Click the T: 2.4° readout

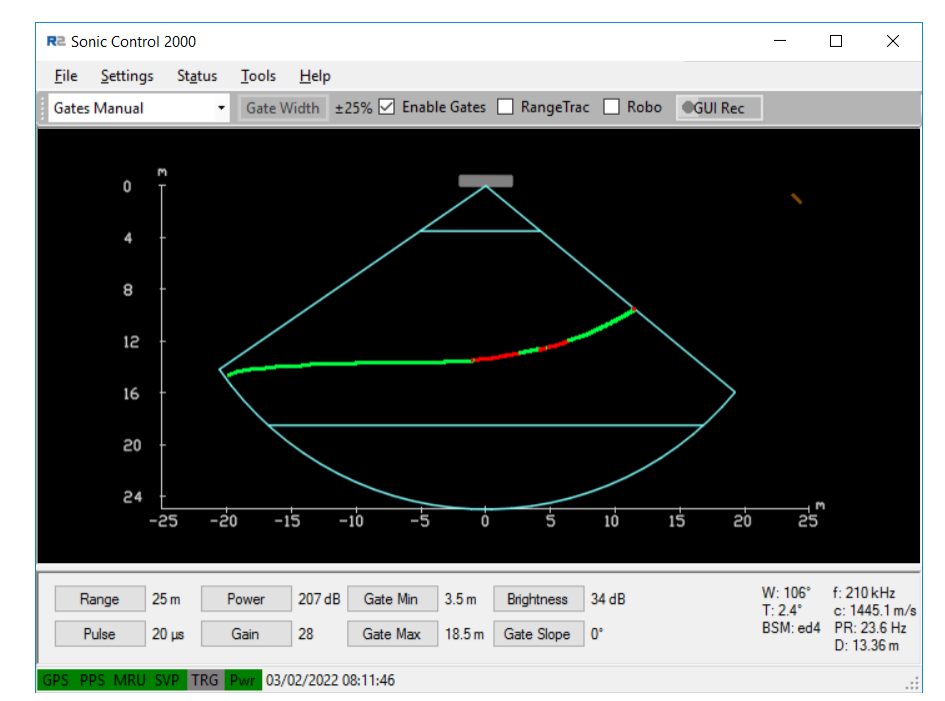(x=782, y=611)
